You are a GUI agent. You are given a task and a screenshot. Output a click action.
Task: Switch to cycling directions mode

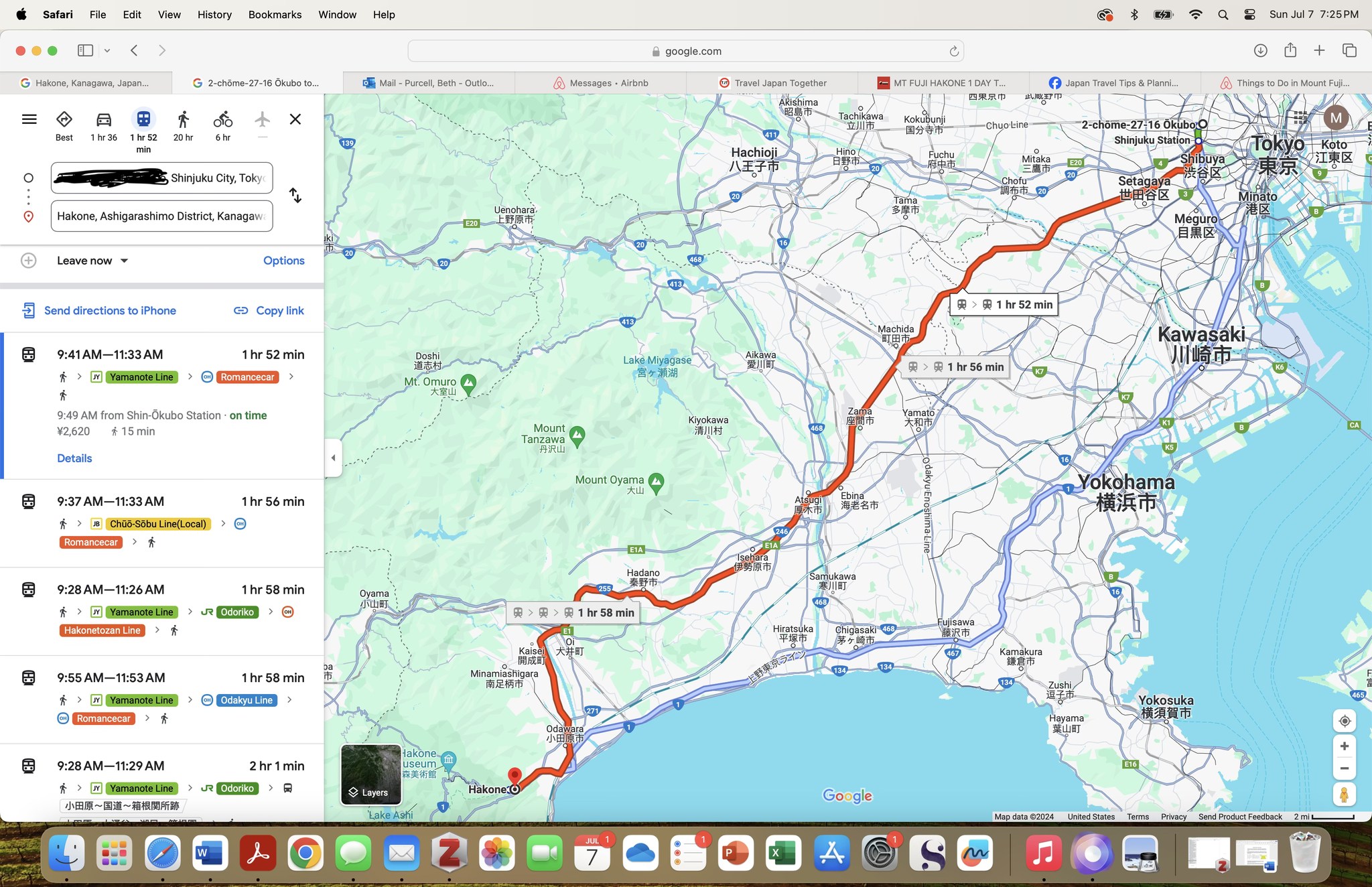tap(223, 126)
